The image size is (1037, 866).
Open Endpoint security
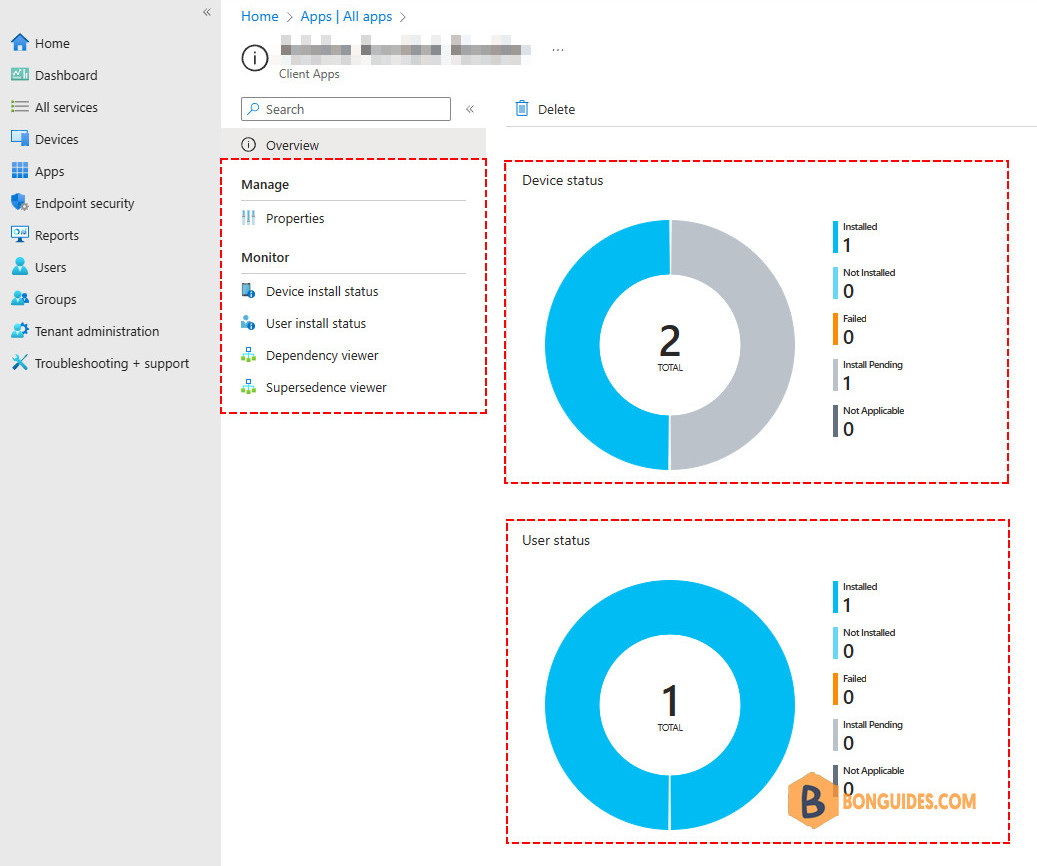tap(85, 203)
